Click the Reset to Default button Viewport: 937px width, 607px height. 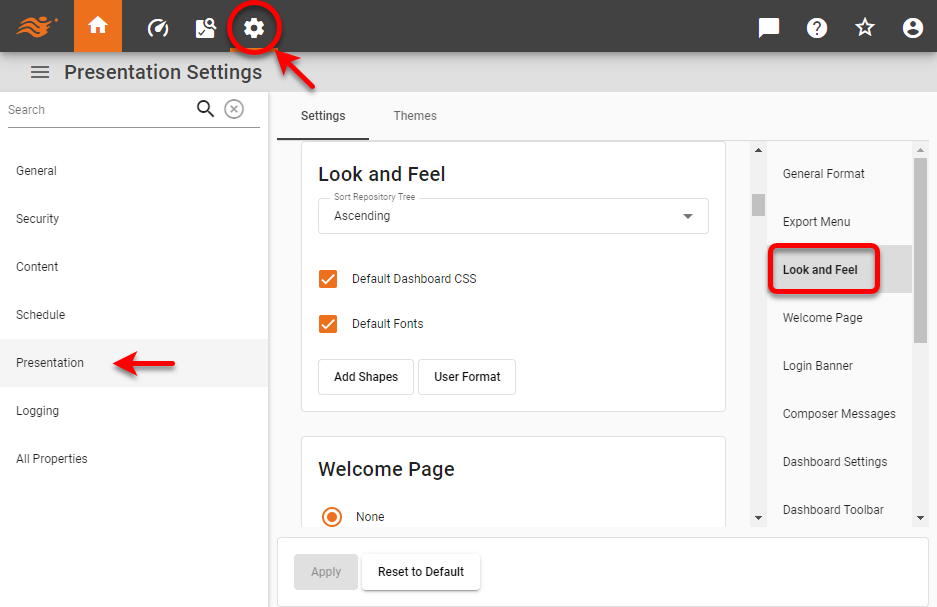(420, 571)
